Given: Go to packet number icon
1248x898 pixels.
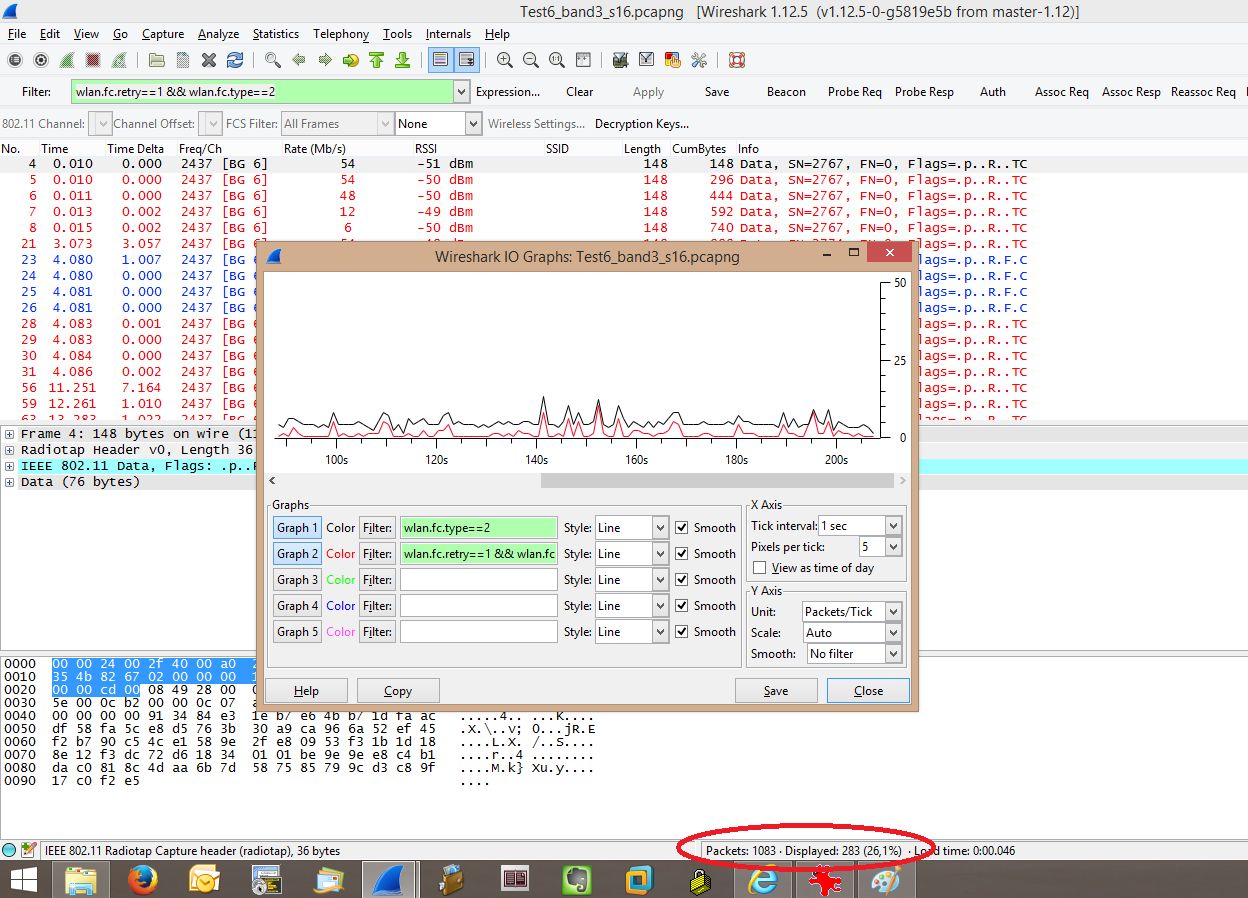Looking at the screenshot, I should click(350, 60).
